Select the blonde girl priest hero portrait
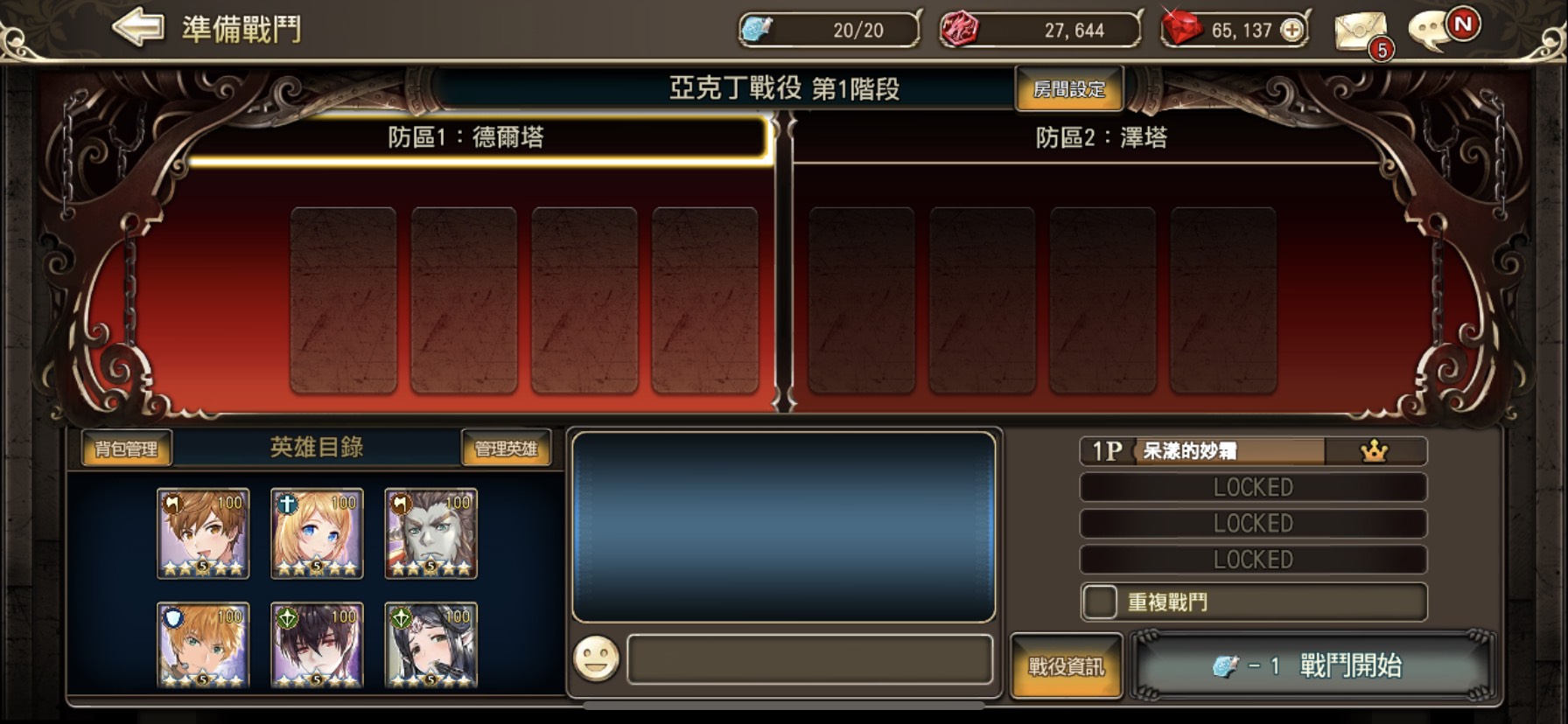This screenshot has height=724, width=1568. [317, 533]
